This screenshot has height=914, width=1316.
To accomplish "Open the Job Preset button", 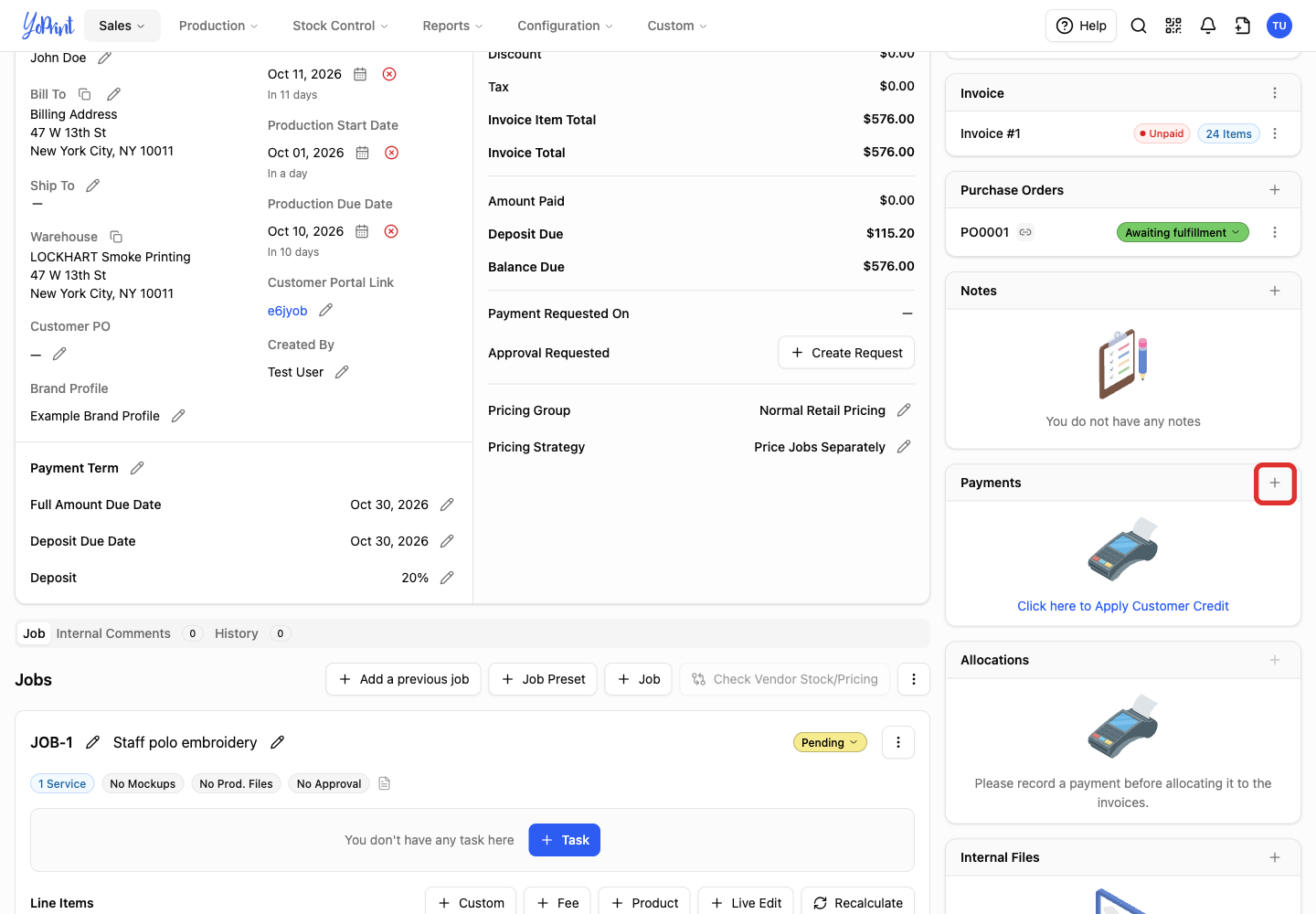I will click(543, 679).
